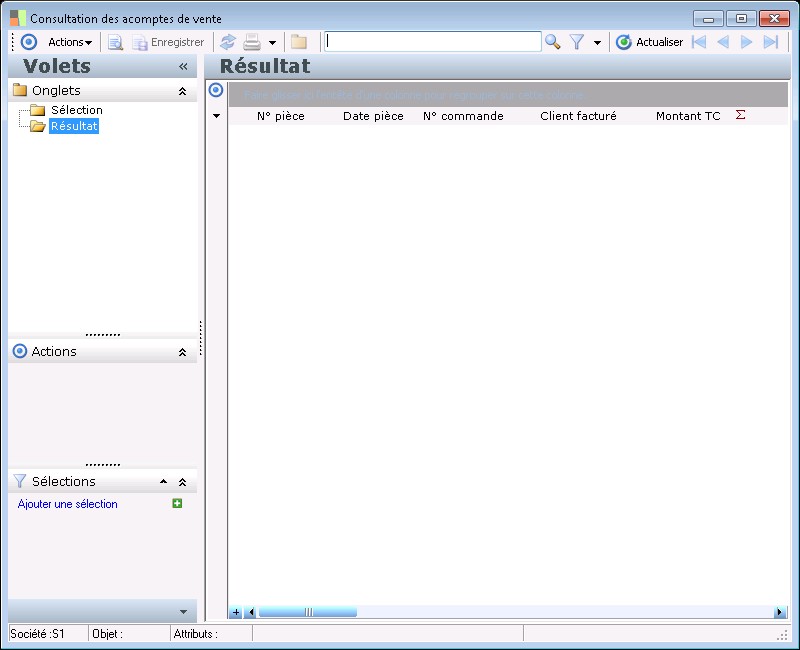
Task: Sort by Client facturé column header
Action: [578, 116]
